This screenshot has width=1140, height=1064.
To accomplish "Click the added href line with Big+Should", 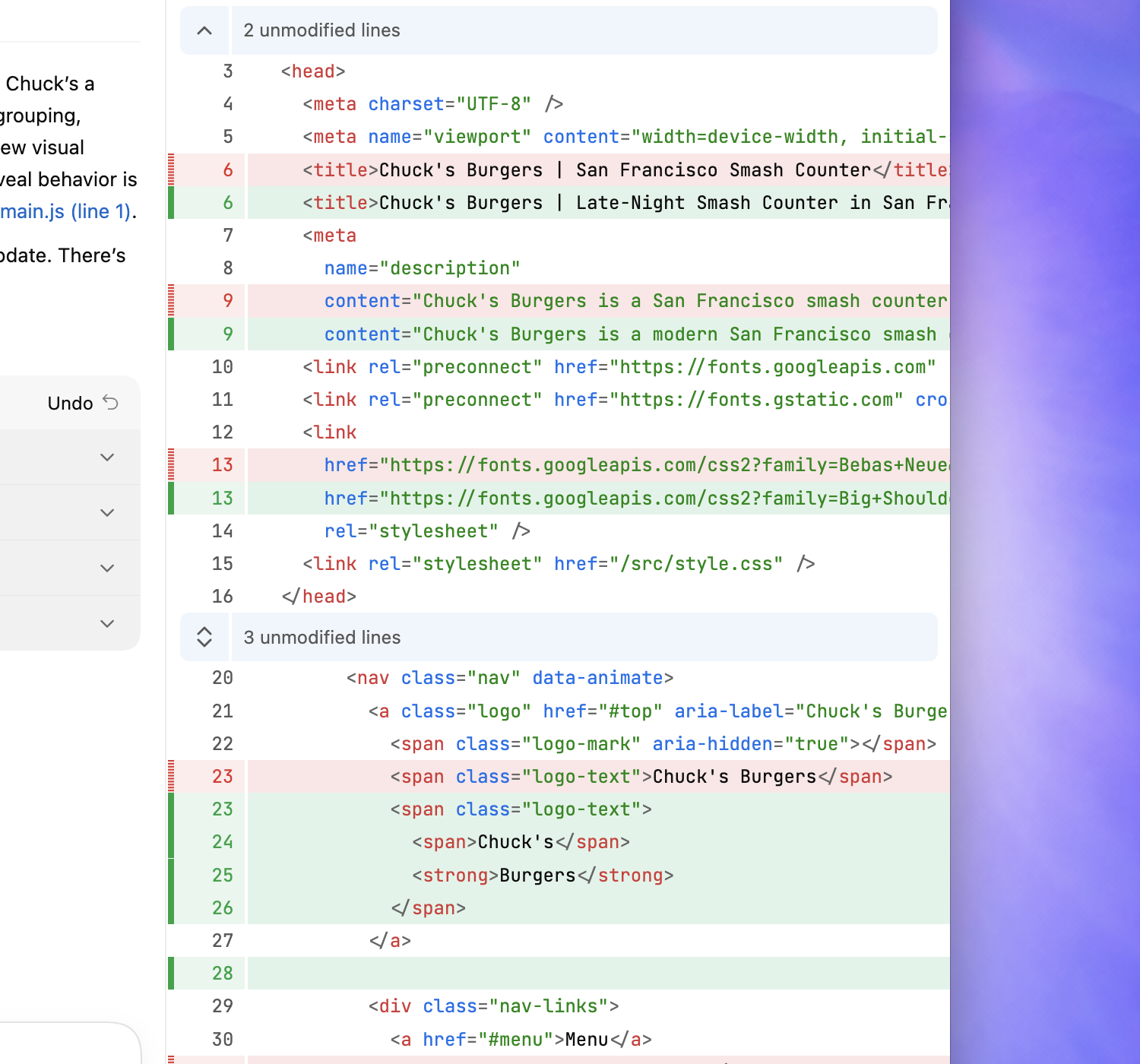I will pyautogui.click(x=559, y=498).
